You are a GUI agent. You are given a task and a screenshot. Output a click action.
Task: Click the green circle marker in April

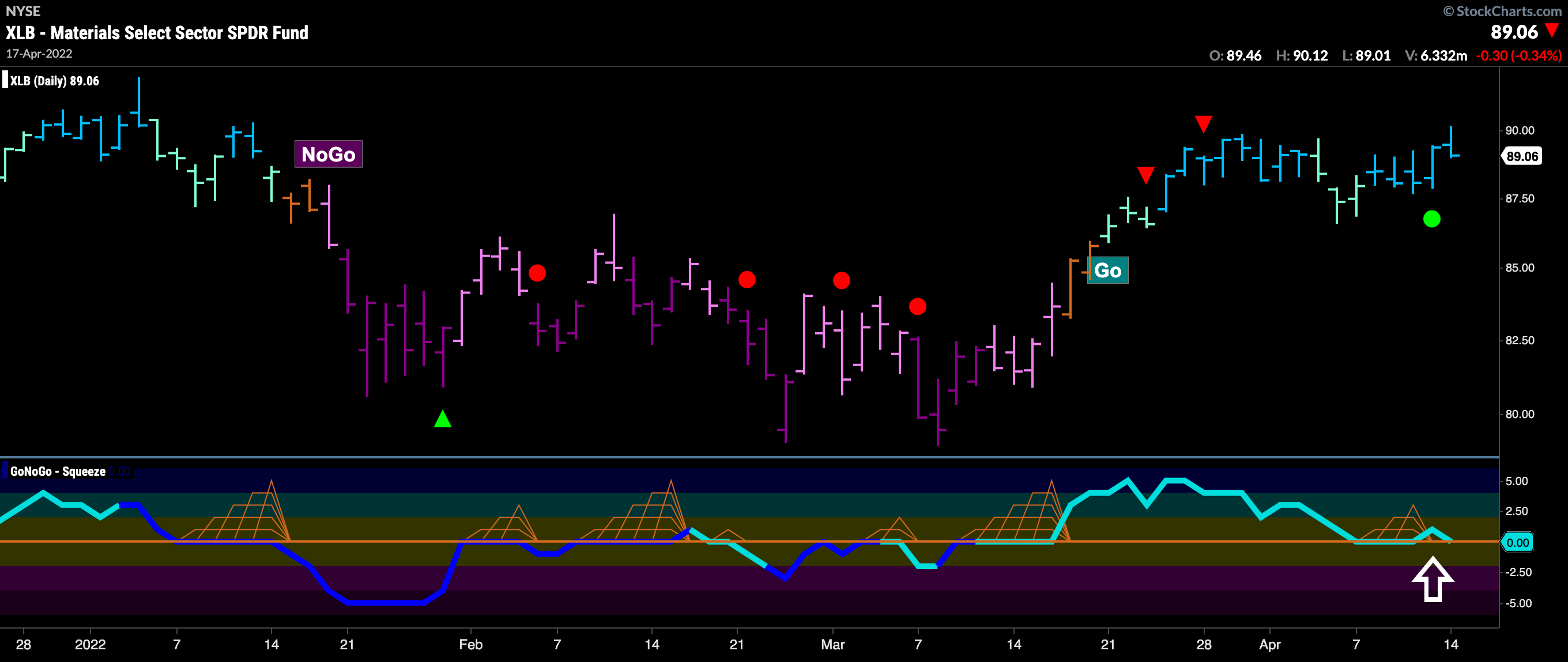pyautogui.click(x=1431, y=219)
